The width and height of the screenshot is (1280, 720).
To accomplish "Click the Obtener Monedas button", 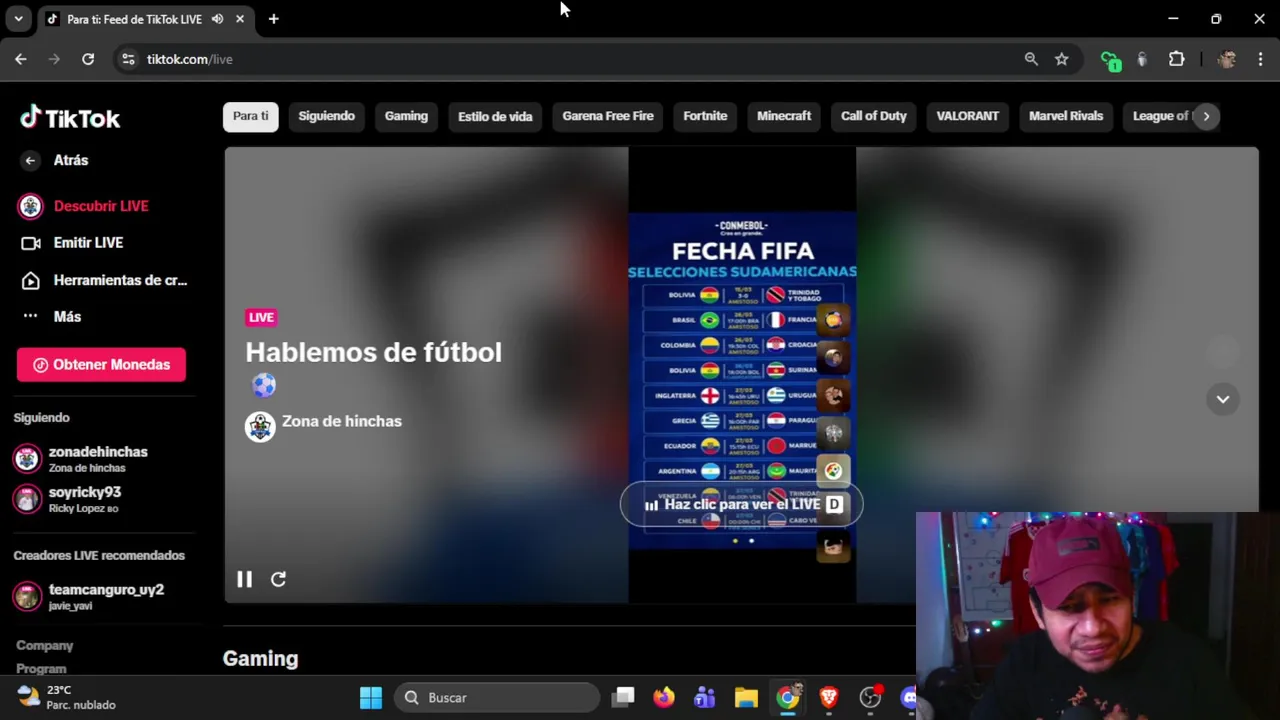I will coord(101,365).
